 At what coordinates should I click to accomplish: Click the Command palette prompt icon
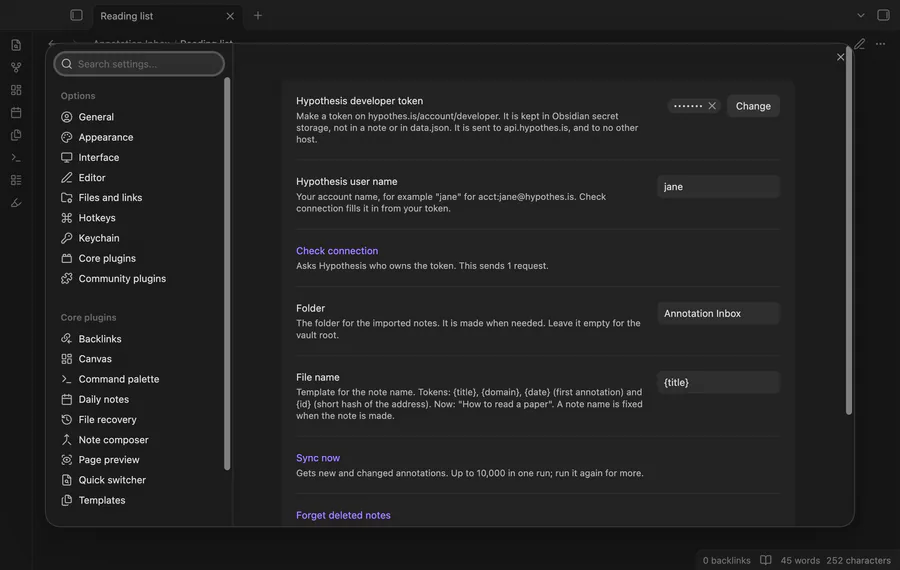(x=67, y=379)
